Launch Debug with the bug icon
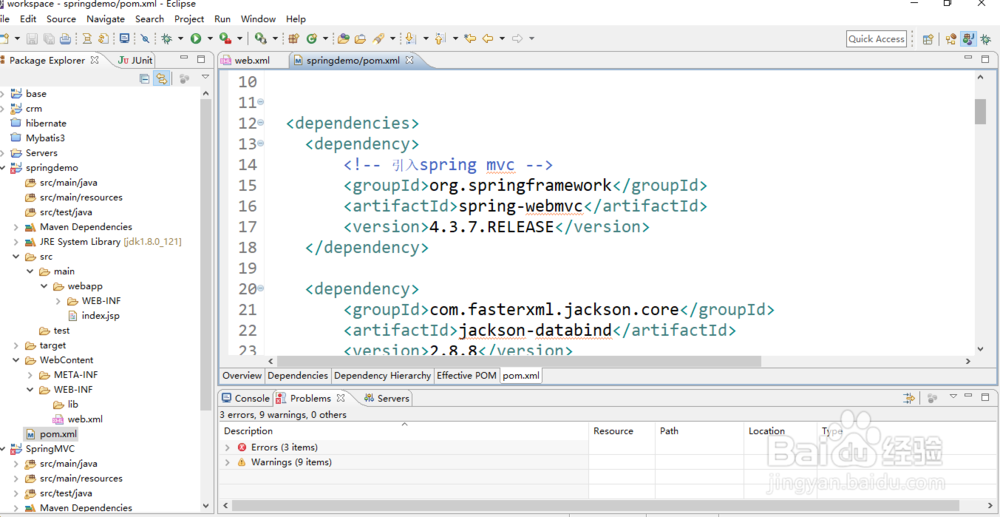The height and width of the screenshot is (517, 1000). point(166,39)
